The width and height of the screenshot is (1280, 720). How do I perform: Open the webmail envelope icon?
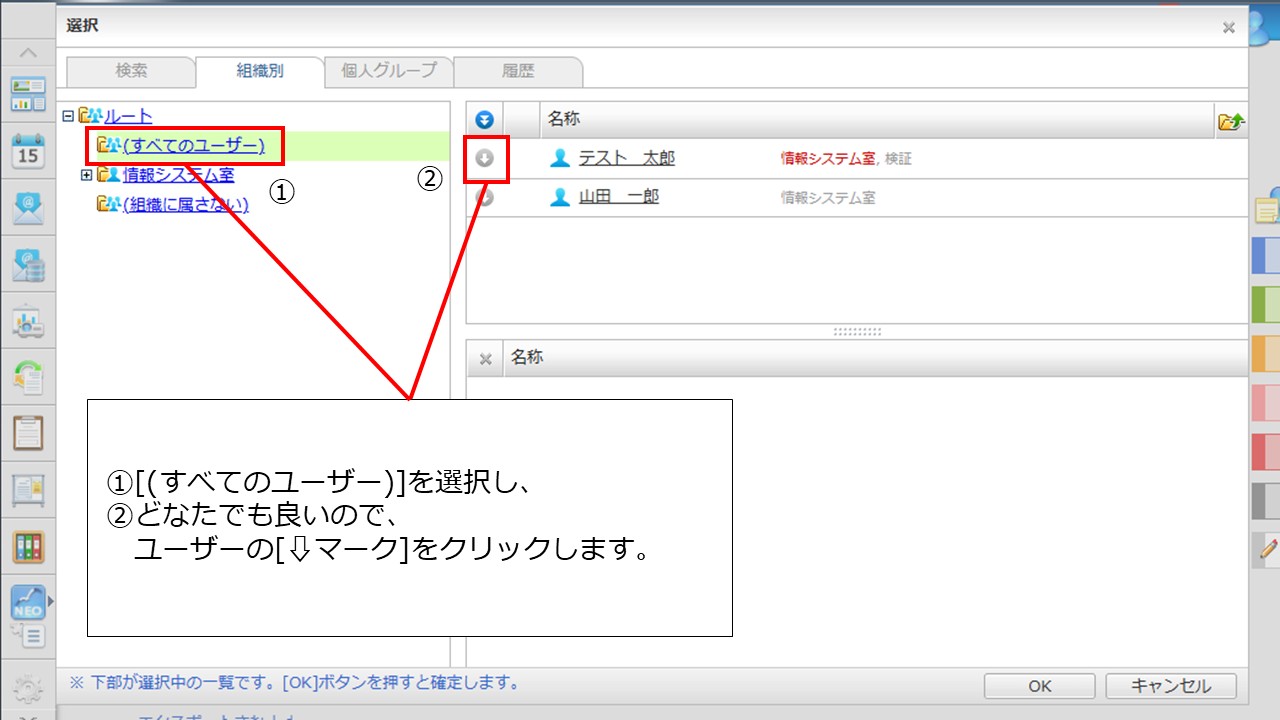point(28,208)
